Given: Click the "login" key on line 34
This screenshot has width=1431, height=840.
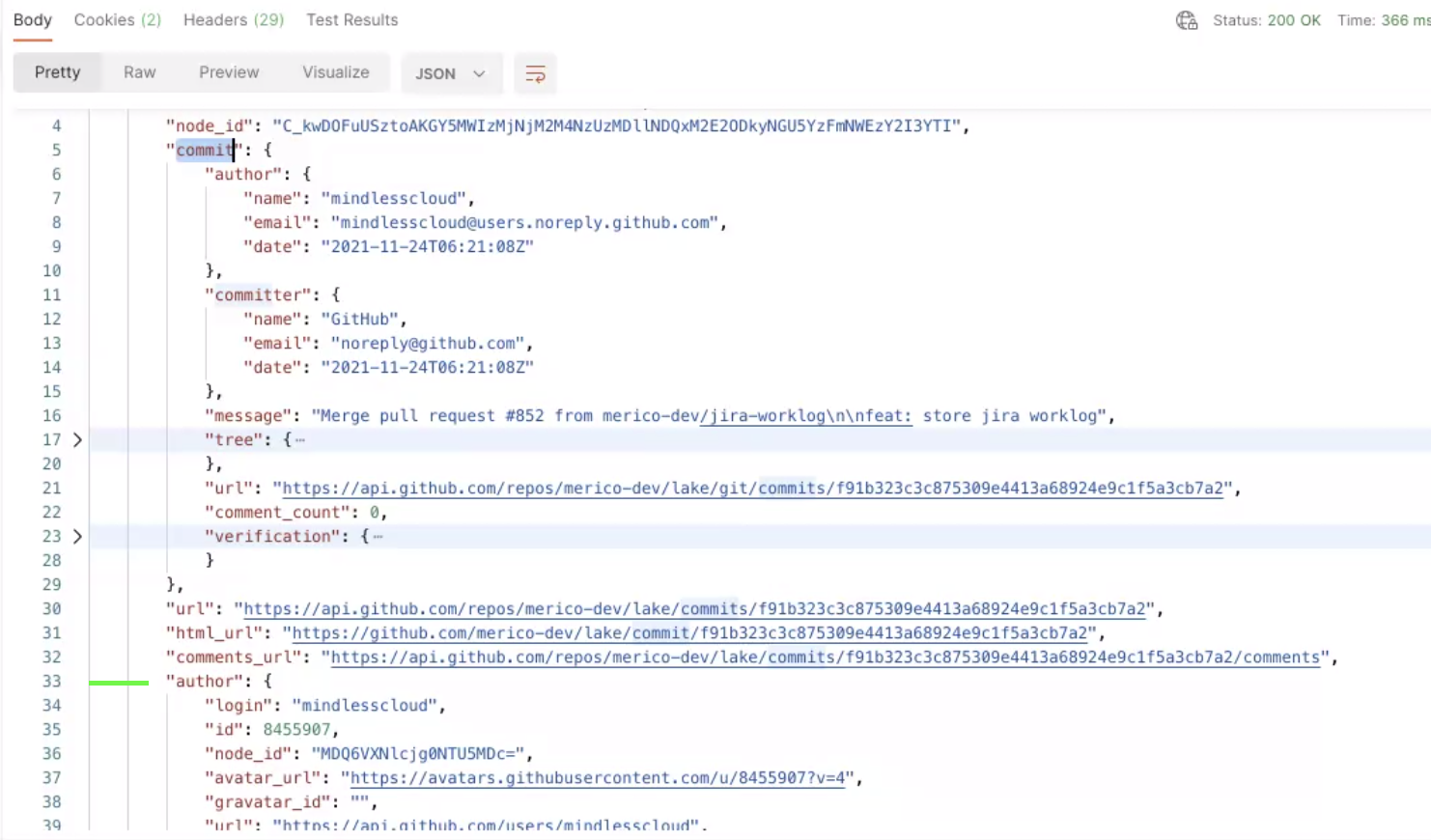Looking at the screenshot, I should pyautogui.click(x=238, y=706).
